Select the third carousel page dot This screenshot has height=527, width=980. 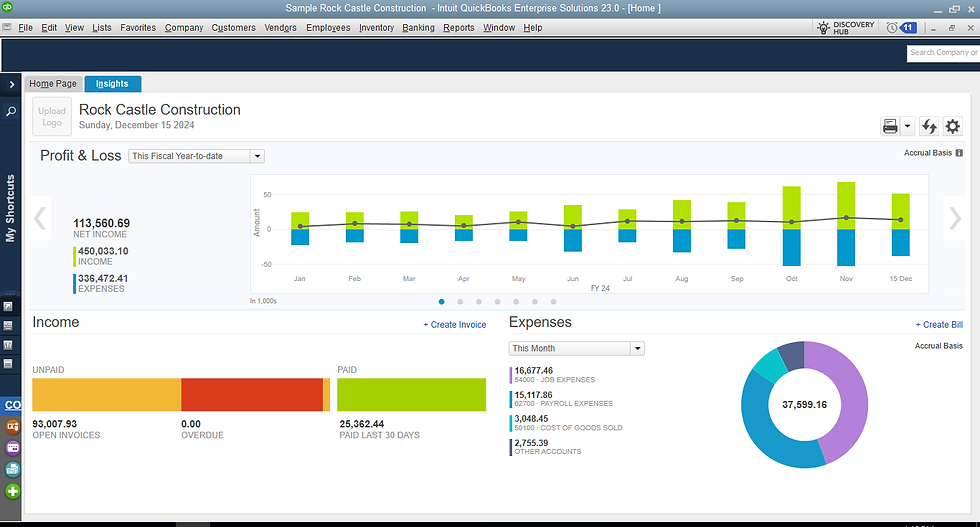(479, 302)
